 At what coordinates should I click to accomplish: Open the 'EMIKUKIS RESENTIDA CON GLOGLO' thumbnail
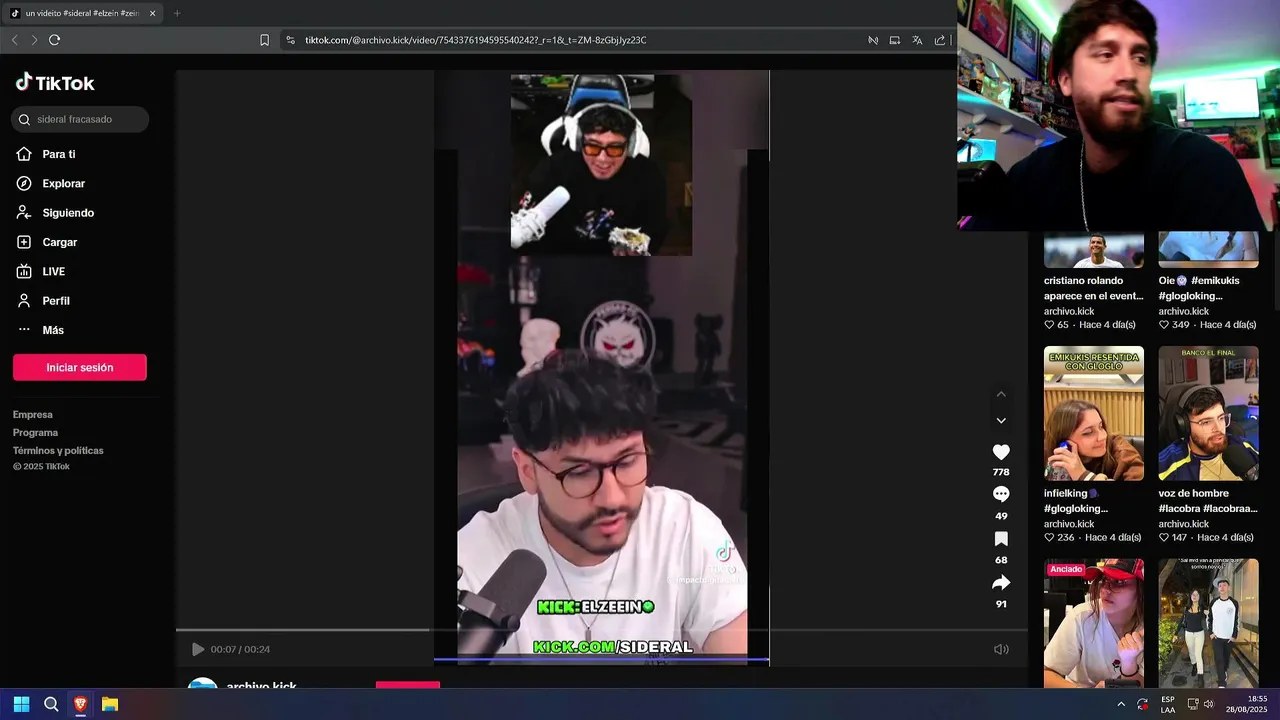[x=1094, y=413]
